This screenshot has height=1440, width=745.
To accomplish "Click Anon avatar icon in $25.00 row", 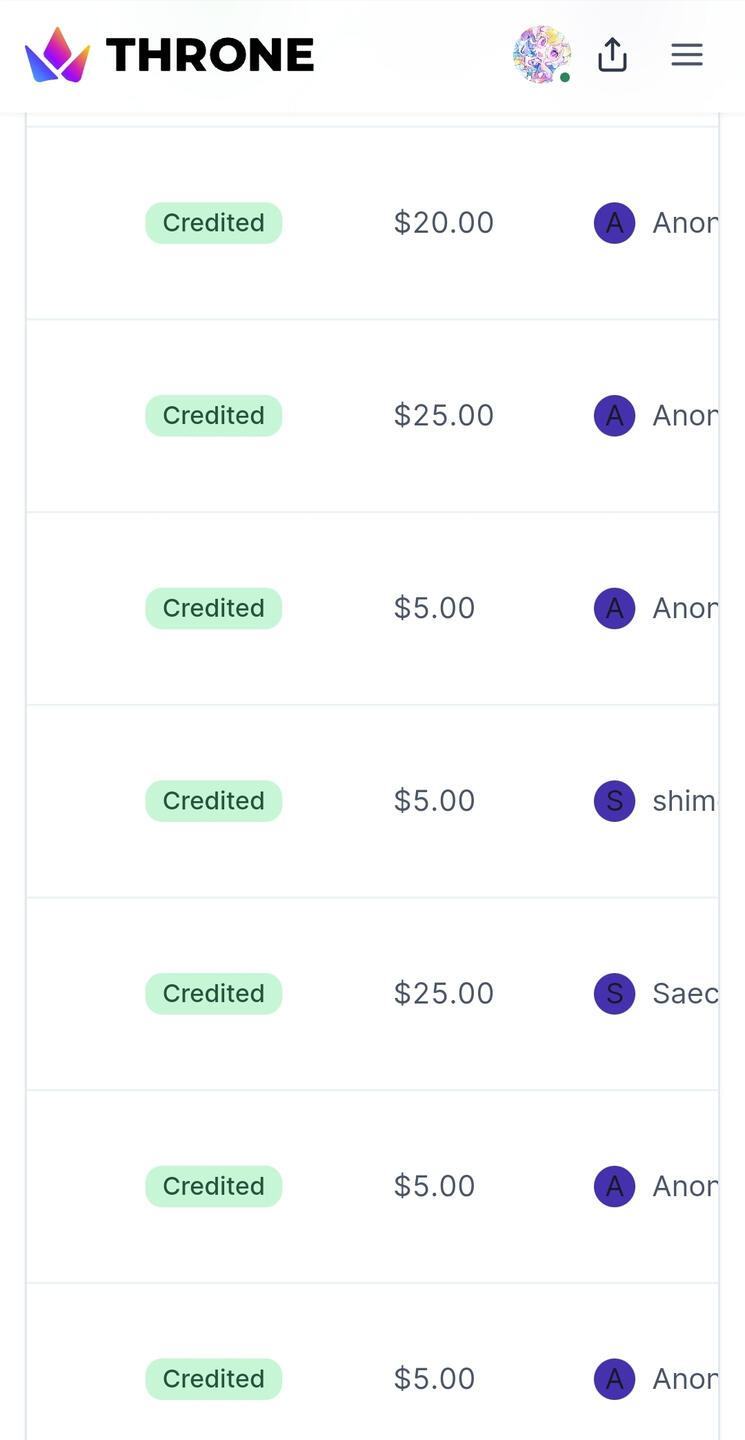I will click(614, 415).
